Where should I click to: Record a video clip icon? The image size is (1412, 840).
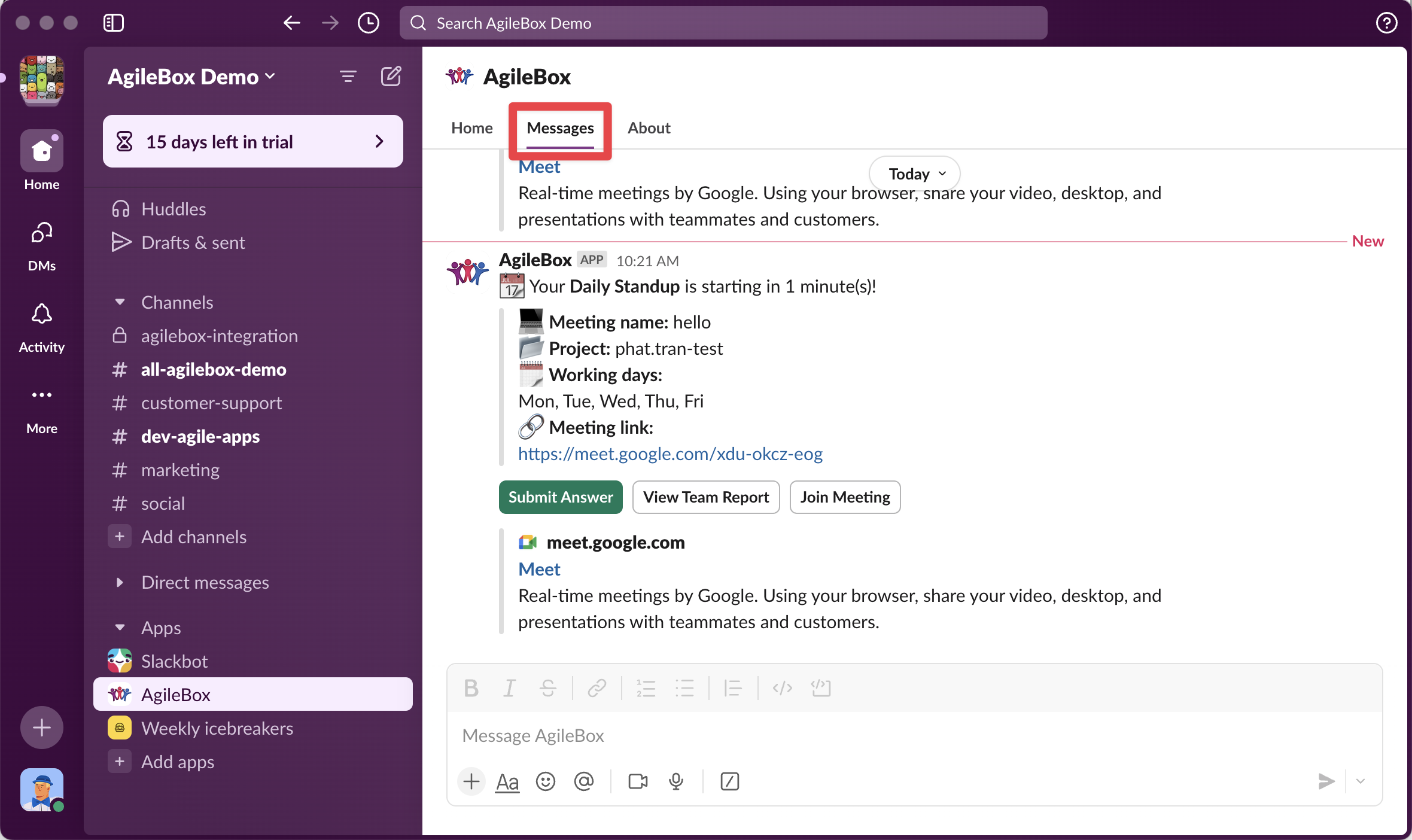[x=637, y=781]
